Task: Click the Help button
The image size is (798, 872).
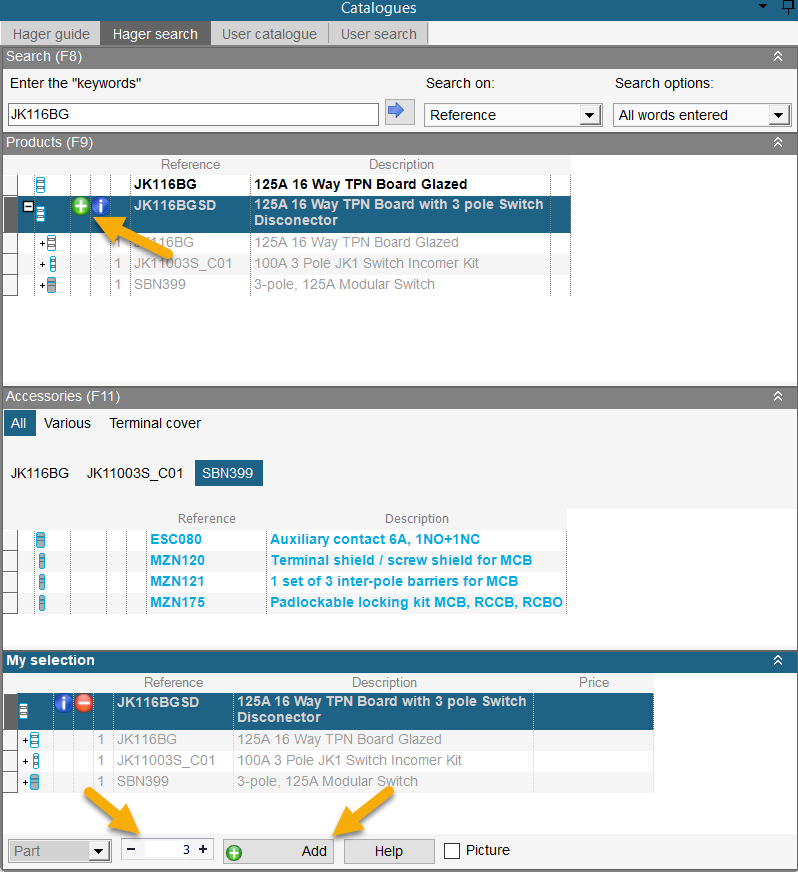Action: [389, 851]
